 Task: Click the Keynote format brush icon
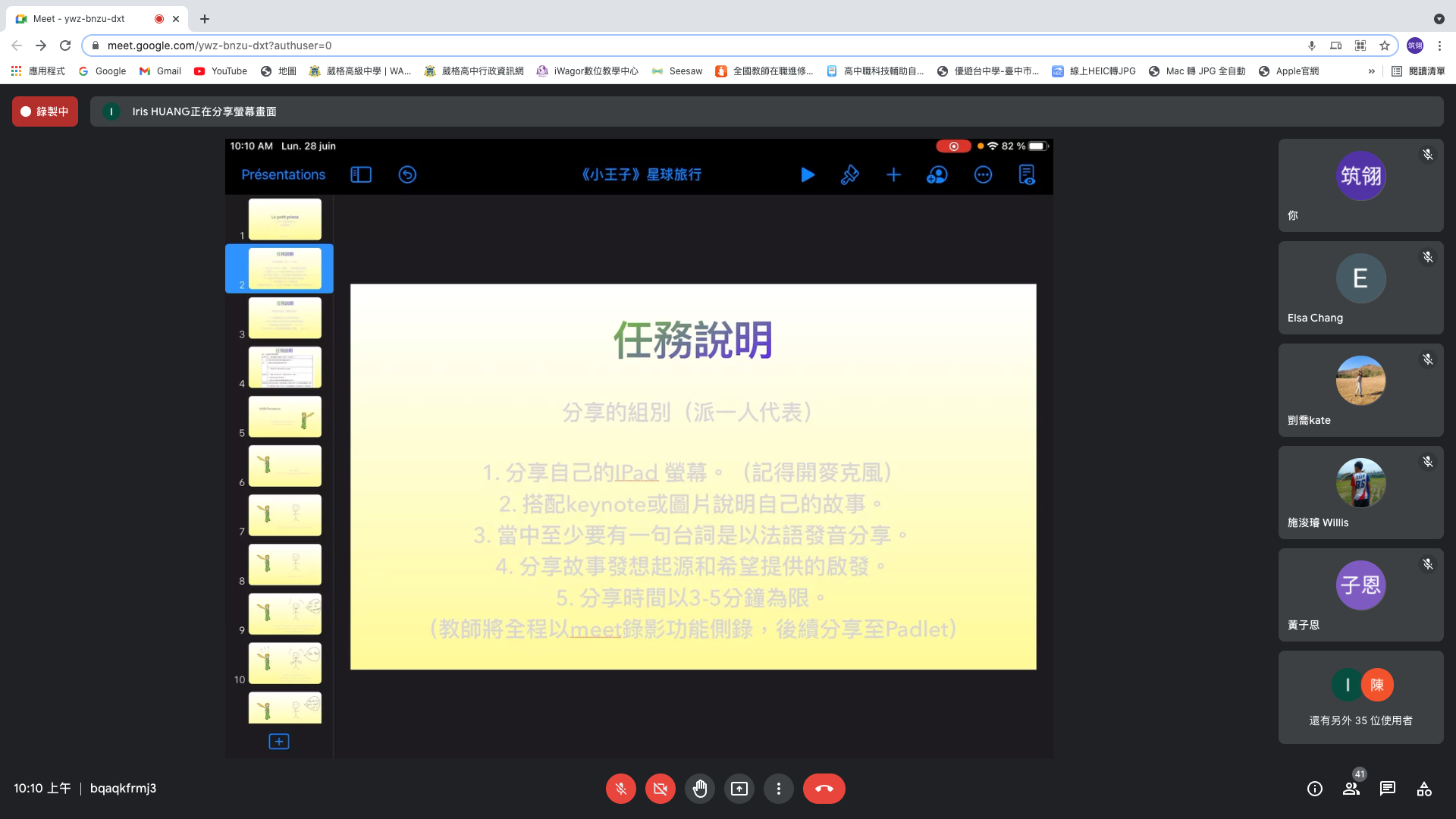[x=849, y=174]
